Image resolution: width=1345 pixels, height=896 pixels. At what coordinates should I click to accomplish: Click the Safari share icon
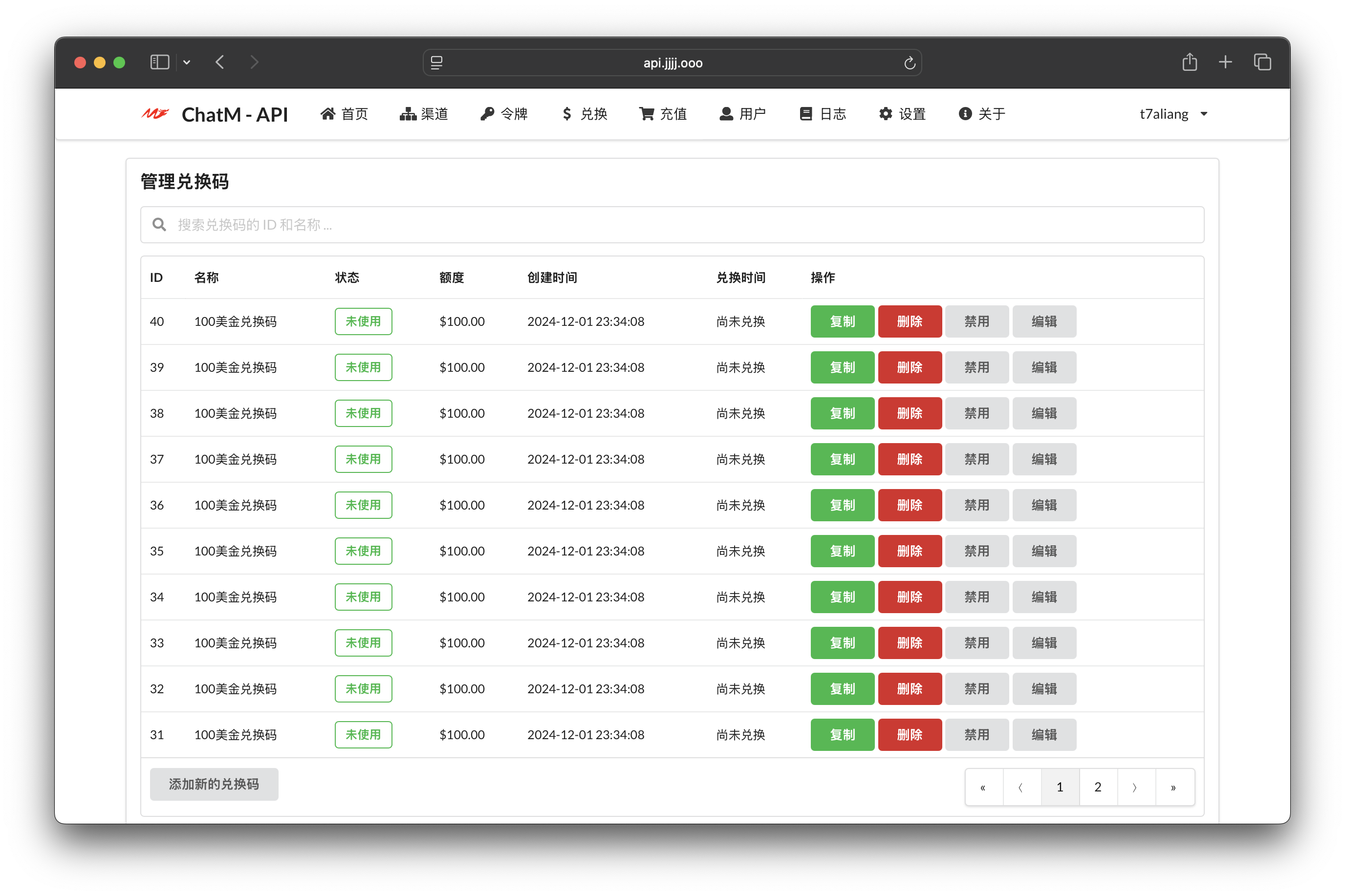tap(1190, 62)
